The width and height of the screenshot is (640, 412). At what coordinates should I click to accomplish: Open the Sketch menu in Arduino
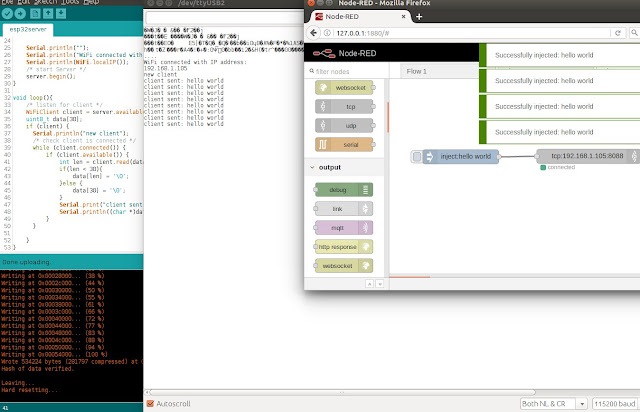(40, 3)
